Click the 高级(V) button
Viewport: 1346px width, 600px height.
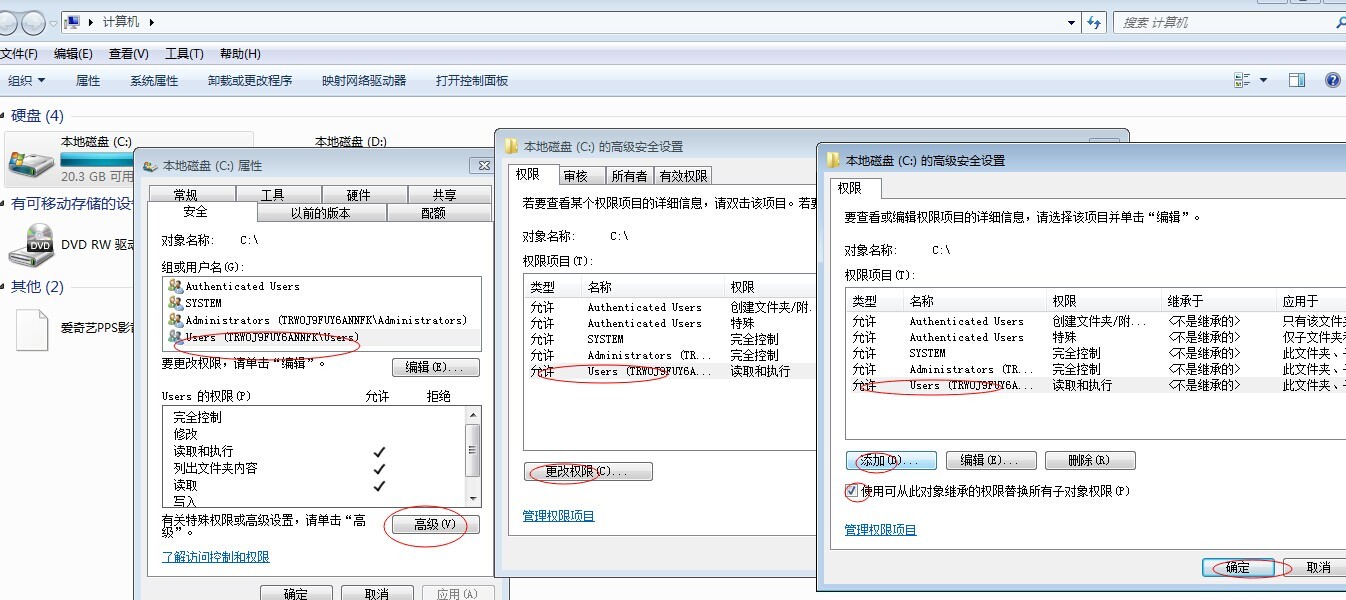pos(434,524)
